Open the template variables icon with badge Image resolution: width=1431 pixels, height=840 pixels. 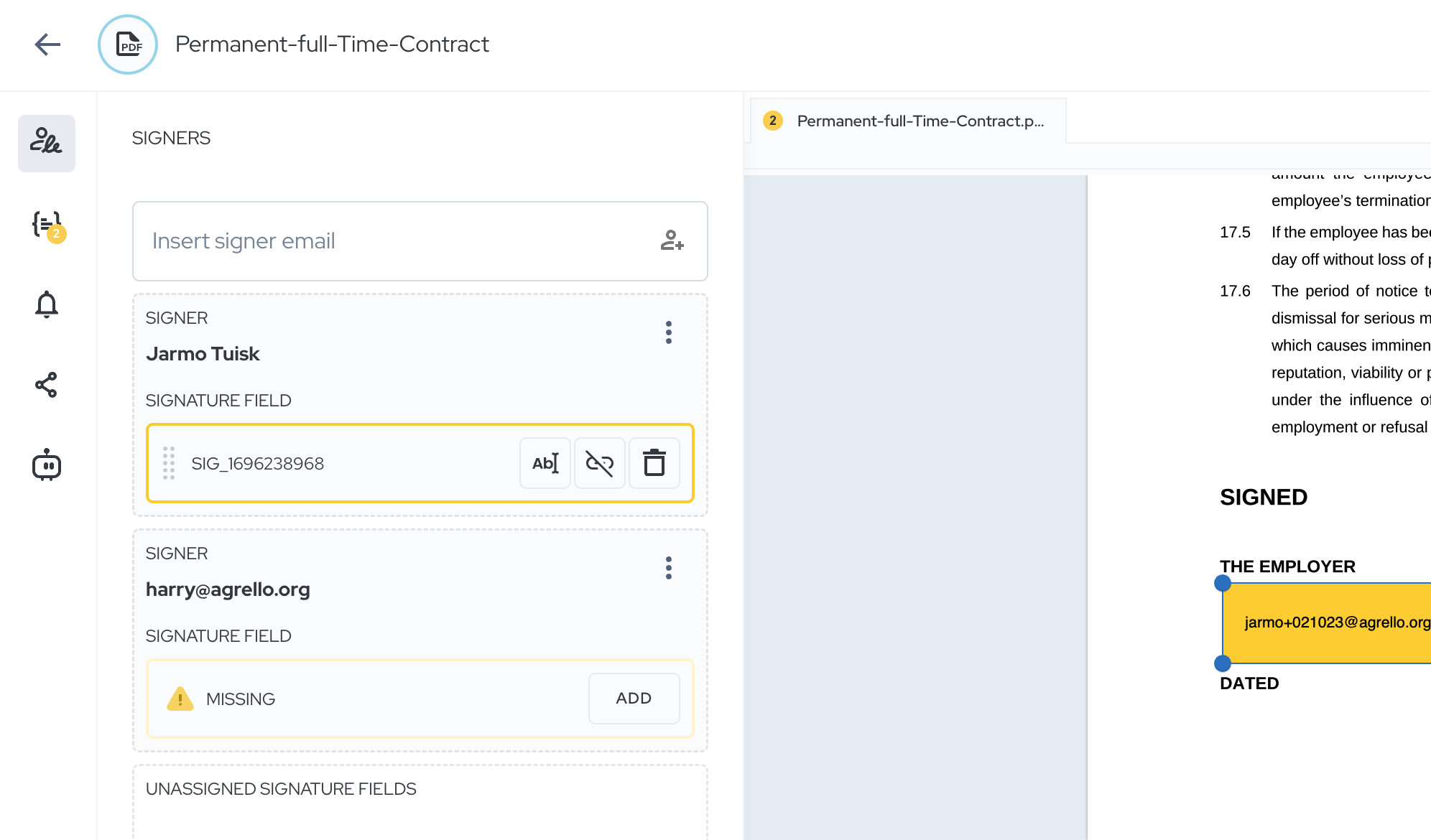click(47, 224)
